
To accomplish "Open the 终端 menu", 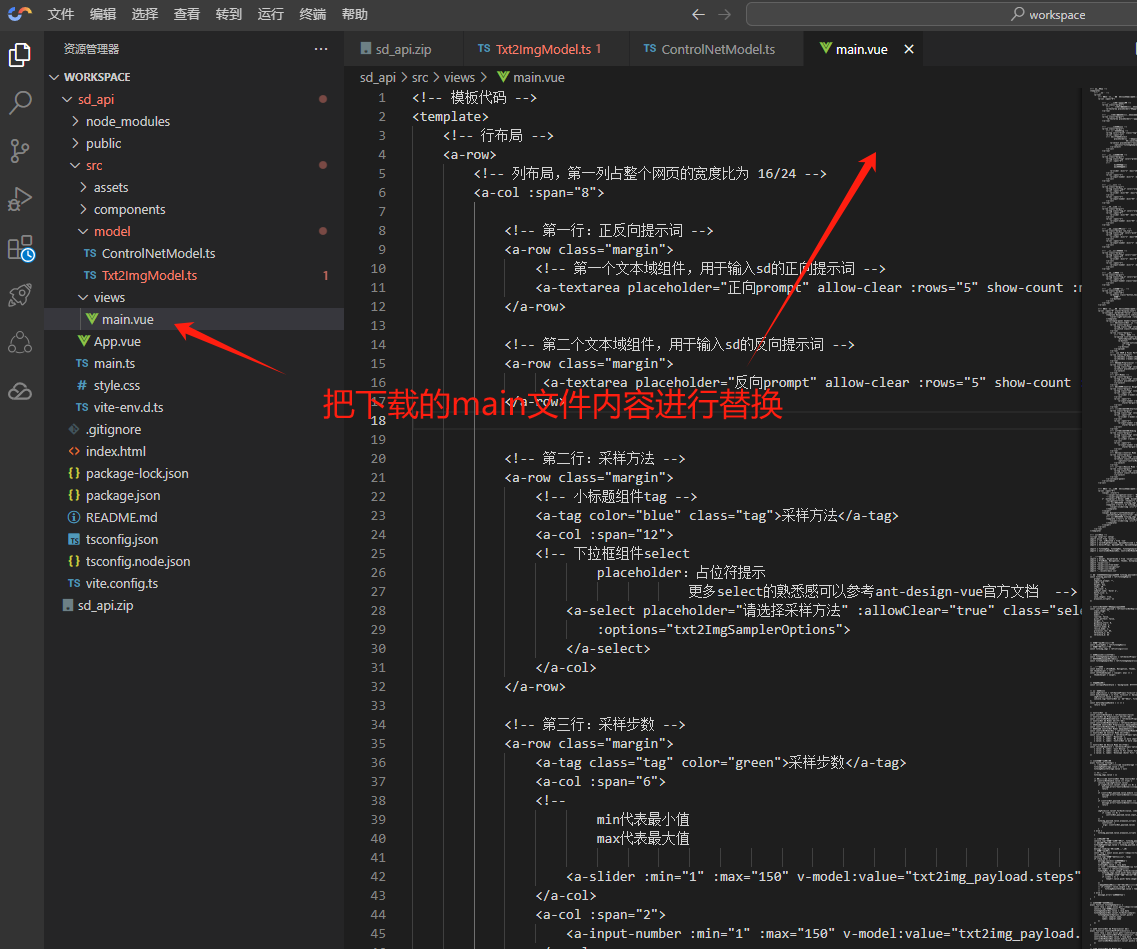I will [312, 15].
